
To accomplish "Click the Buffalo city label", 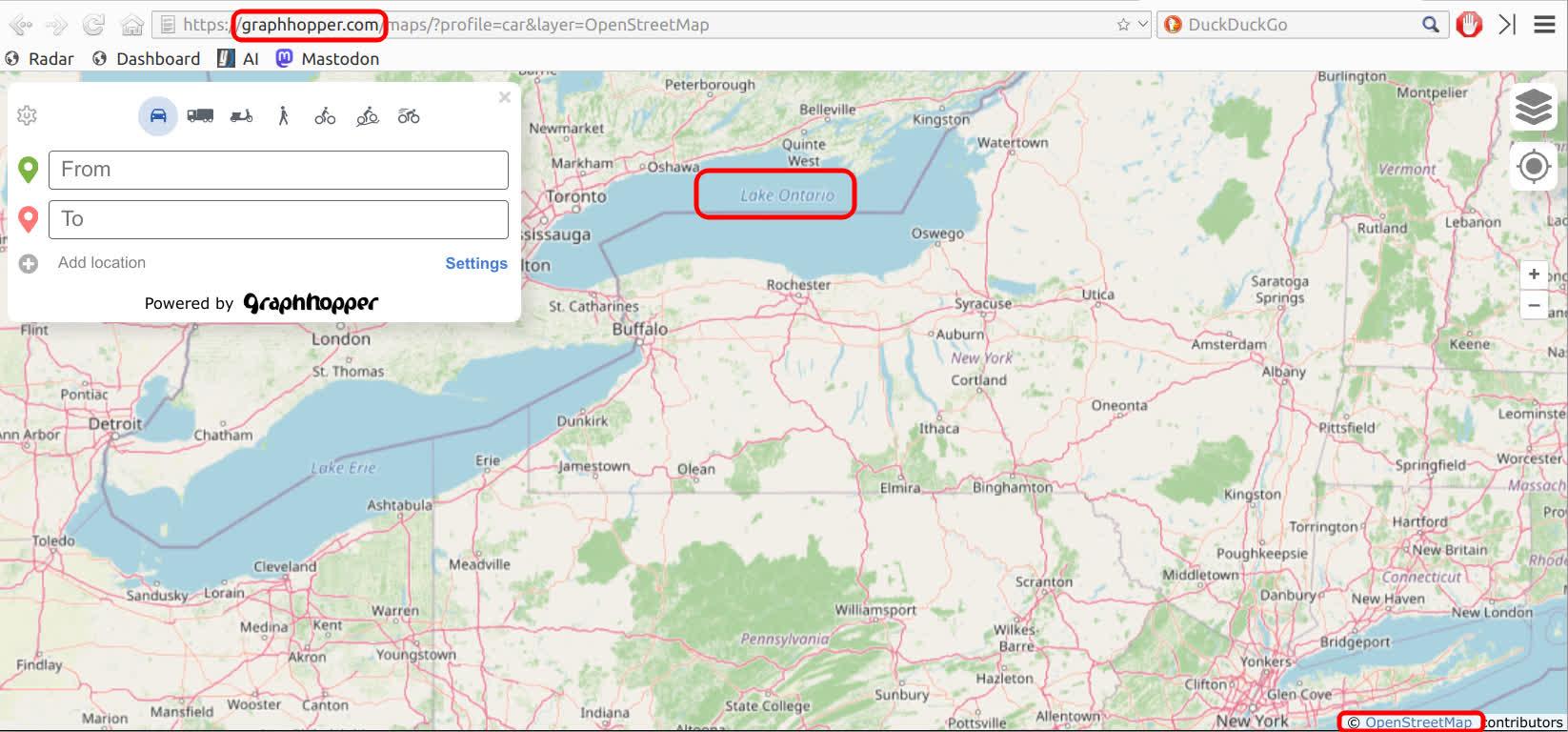I will tap(640, 329).
